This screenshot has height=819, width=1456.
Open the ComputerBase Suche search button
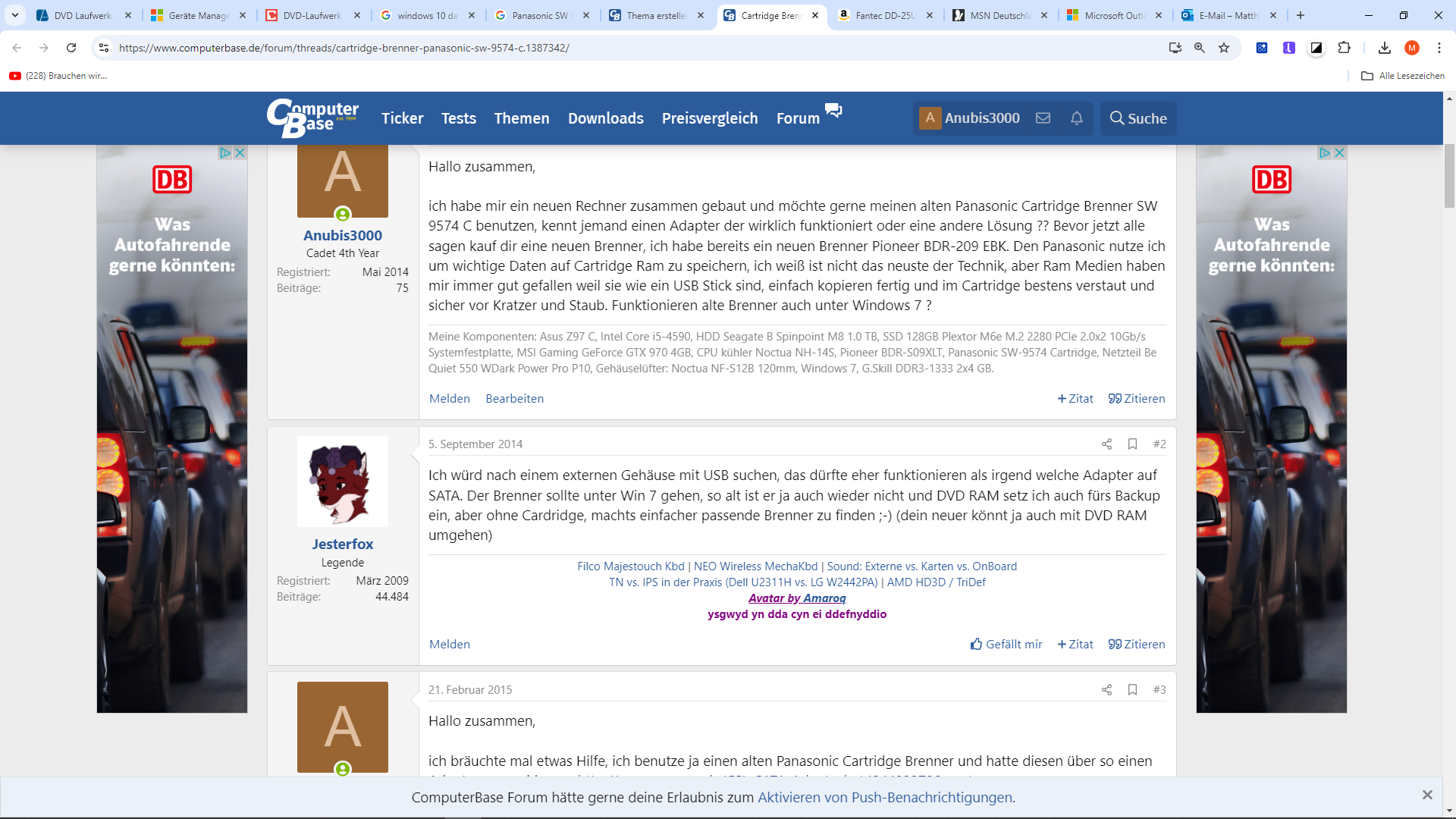1138,118
